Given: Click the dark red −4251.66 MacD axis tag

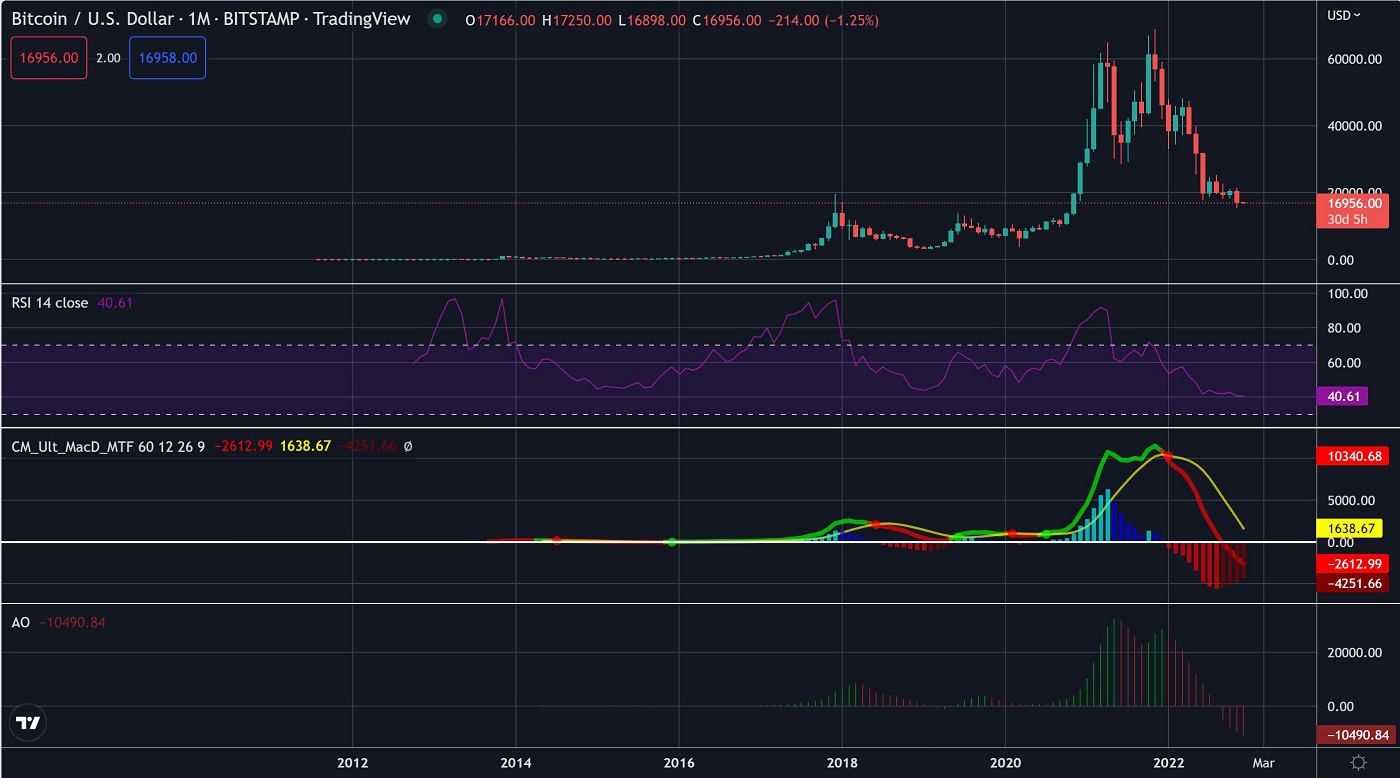Looking at the screenshot, I should pyautogui.click(x=1354, y=583).
